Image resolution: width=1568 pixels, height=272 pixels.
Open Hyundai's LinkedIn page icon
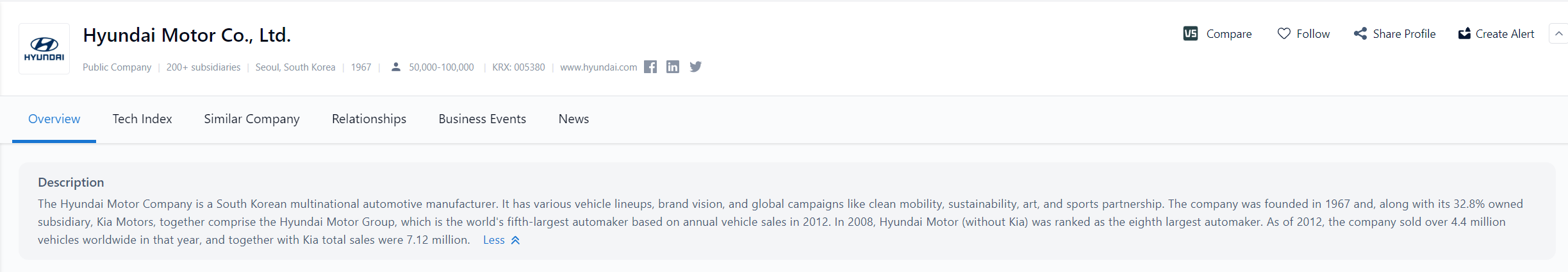pos(672,67)
